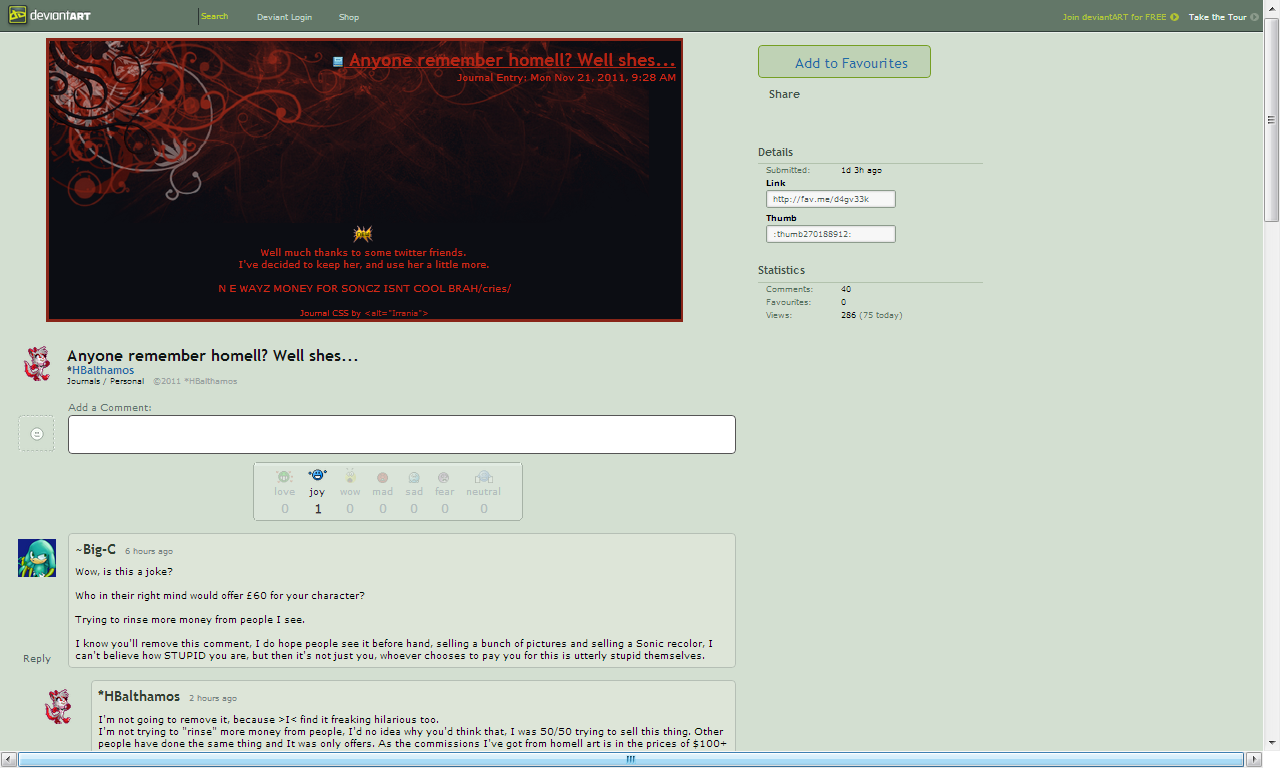Screen dimensions: 1280x768
Task: Select the sad emoticon reaction
Action: pos(414,478)
